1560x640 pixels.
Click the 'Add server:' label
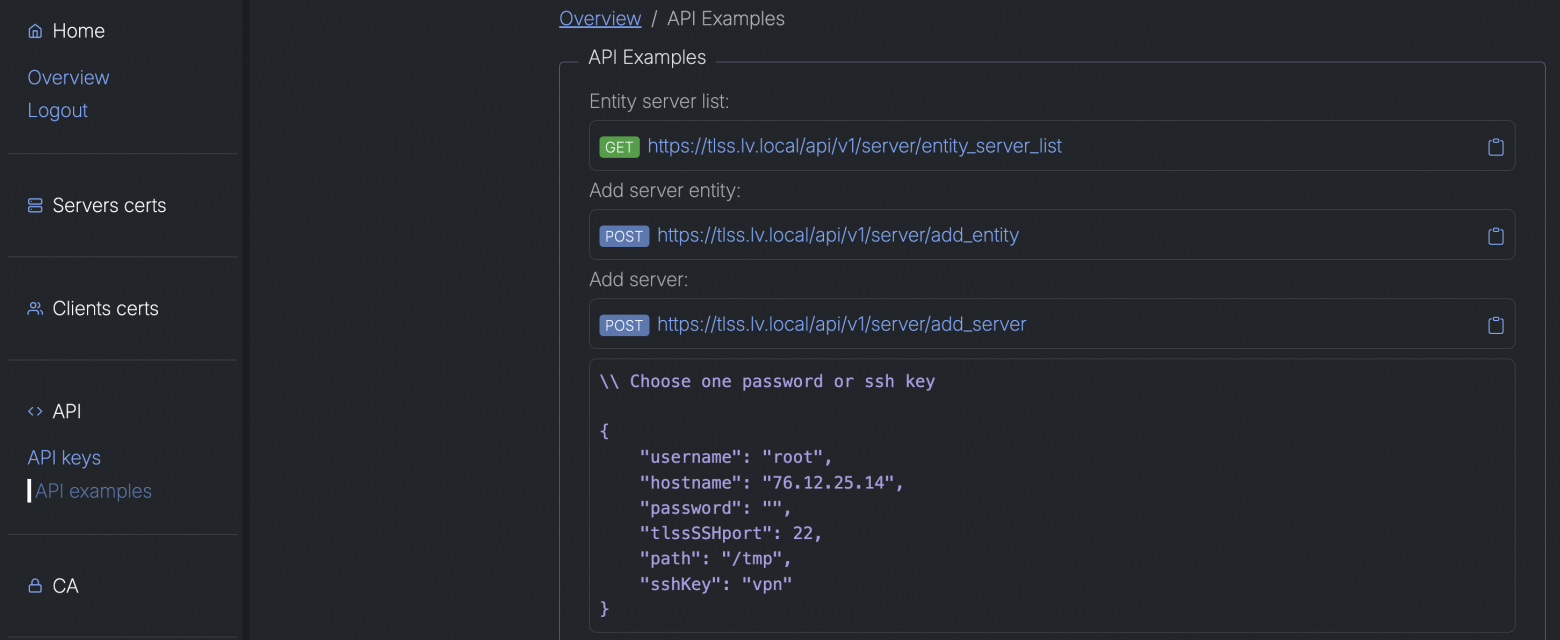(638, 279)
